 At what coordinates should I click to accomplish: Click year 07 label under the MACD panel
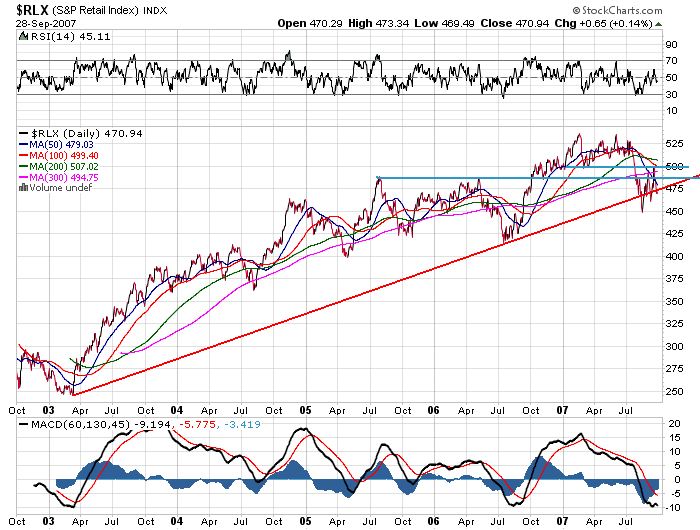562,521
